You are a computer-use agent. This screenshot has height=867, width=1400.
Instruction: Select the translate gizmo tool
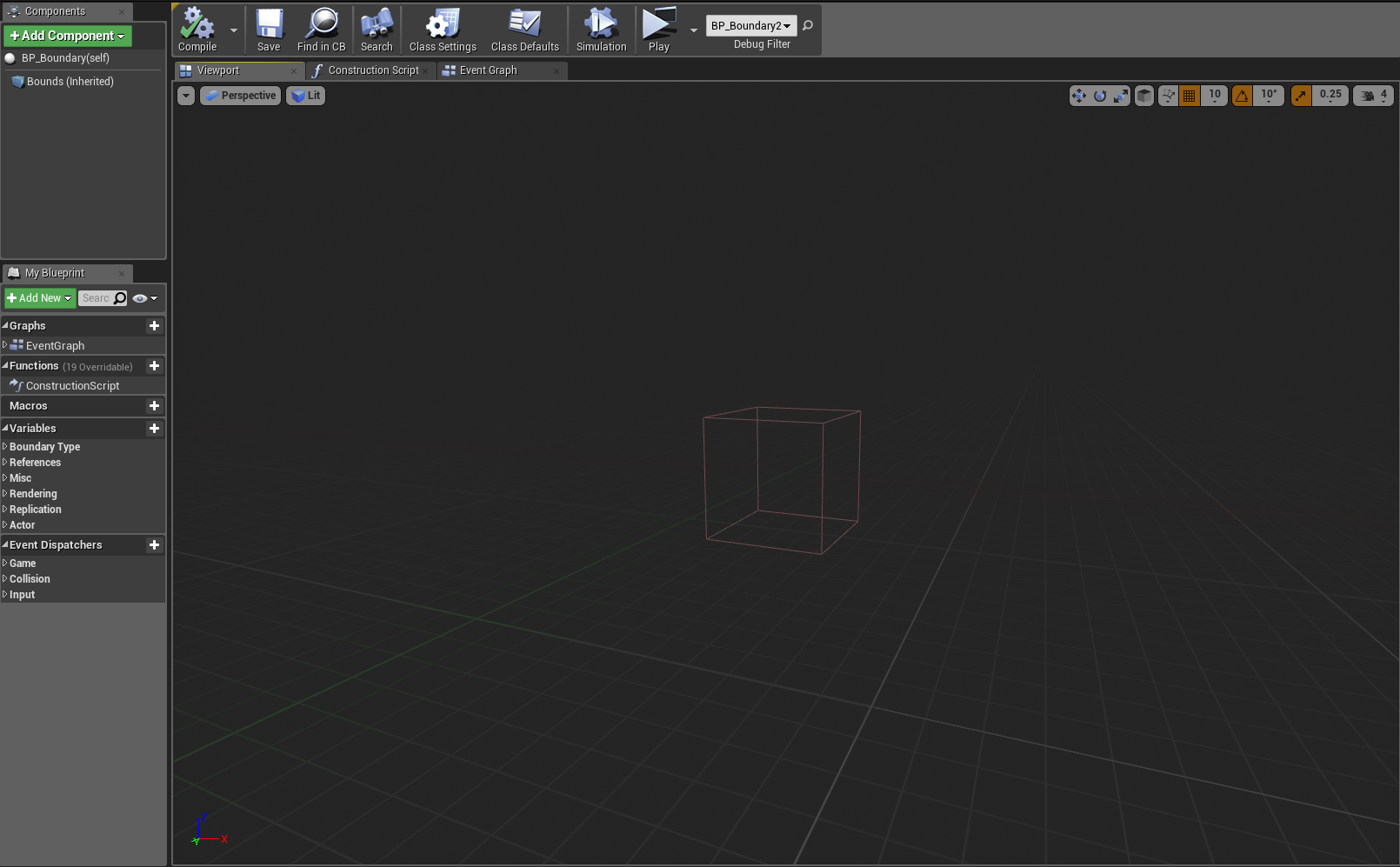tap(1079, 96)
